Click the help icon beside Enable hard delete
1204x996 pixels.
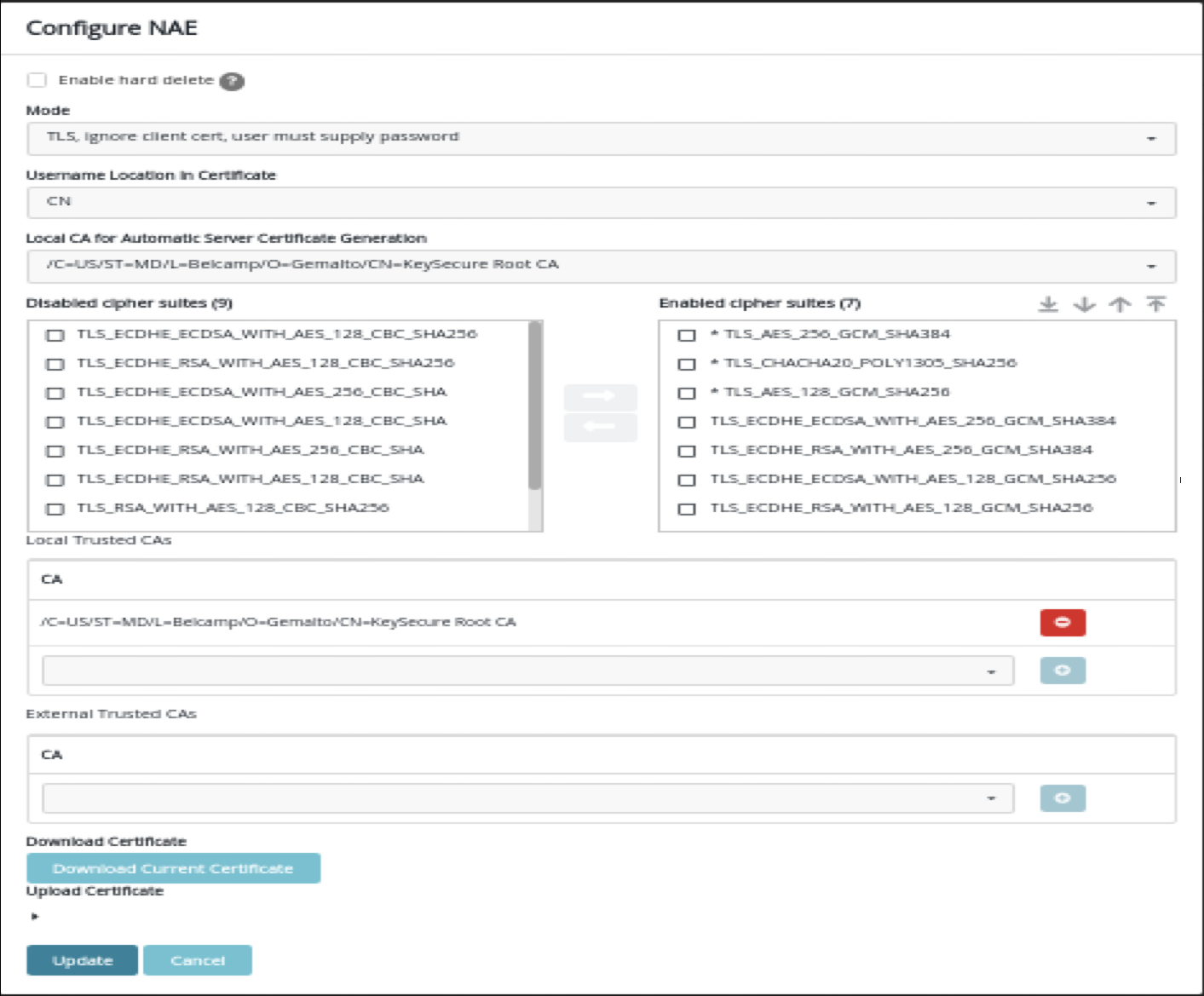pos(232,81)
